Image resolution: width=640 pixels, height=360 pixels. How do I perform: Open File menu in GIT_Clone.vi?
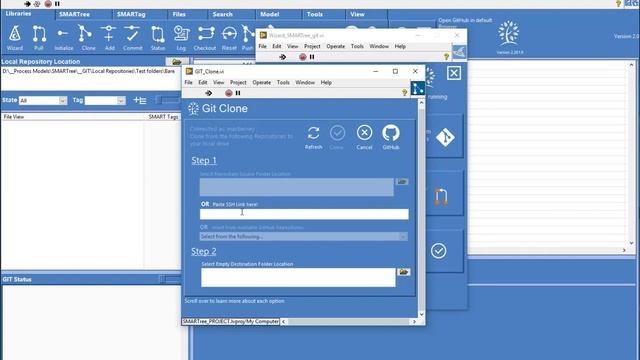tap(188, 82)
